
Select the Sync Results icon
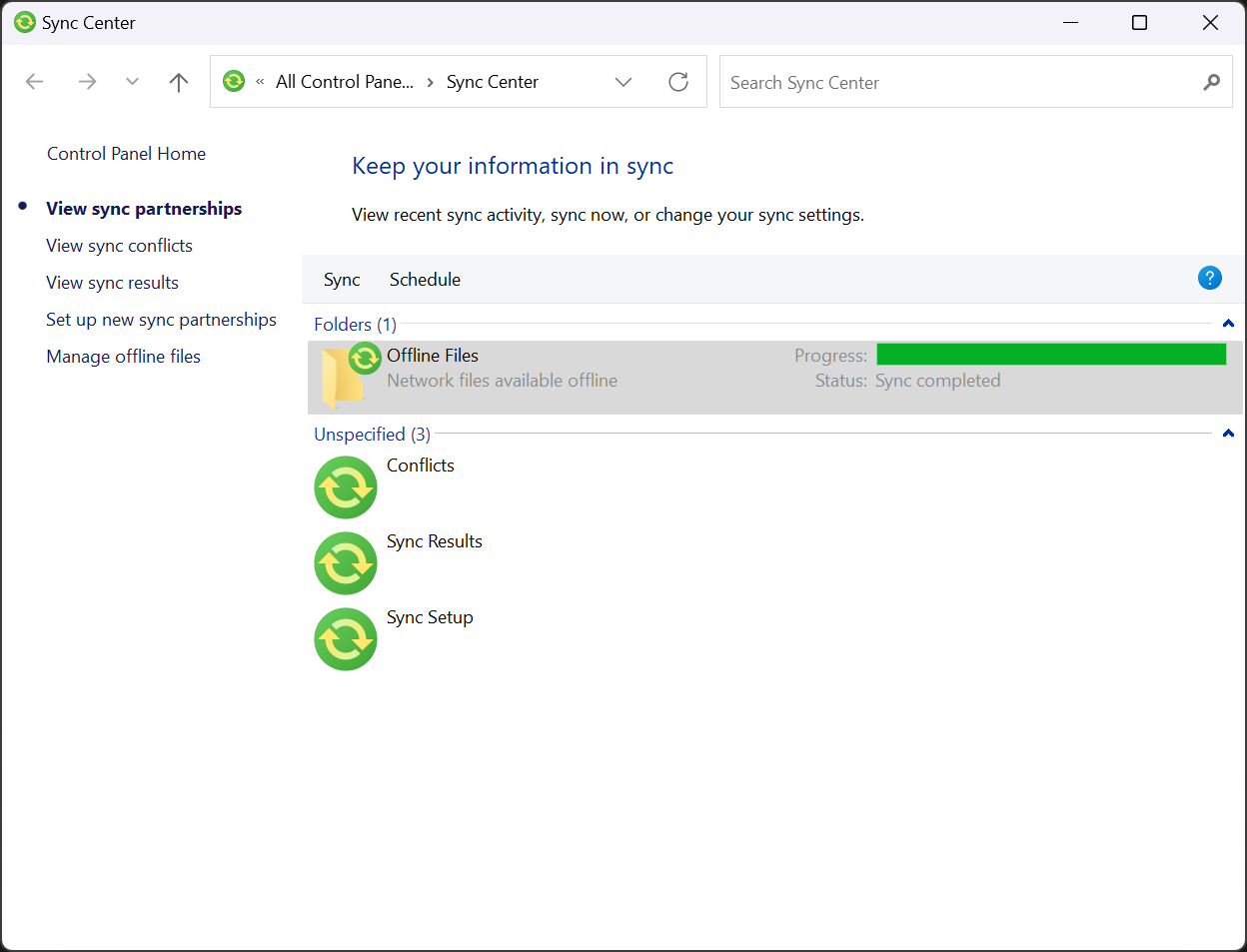(x=346, y=563)
